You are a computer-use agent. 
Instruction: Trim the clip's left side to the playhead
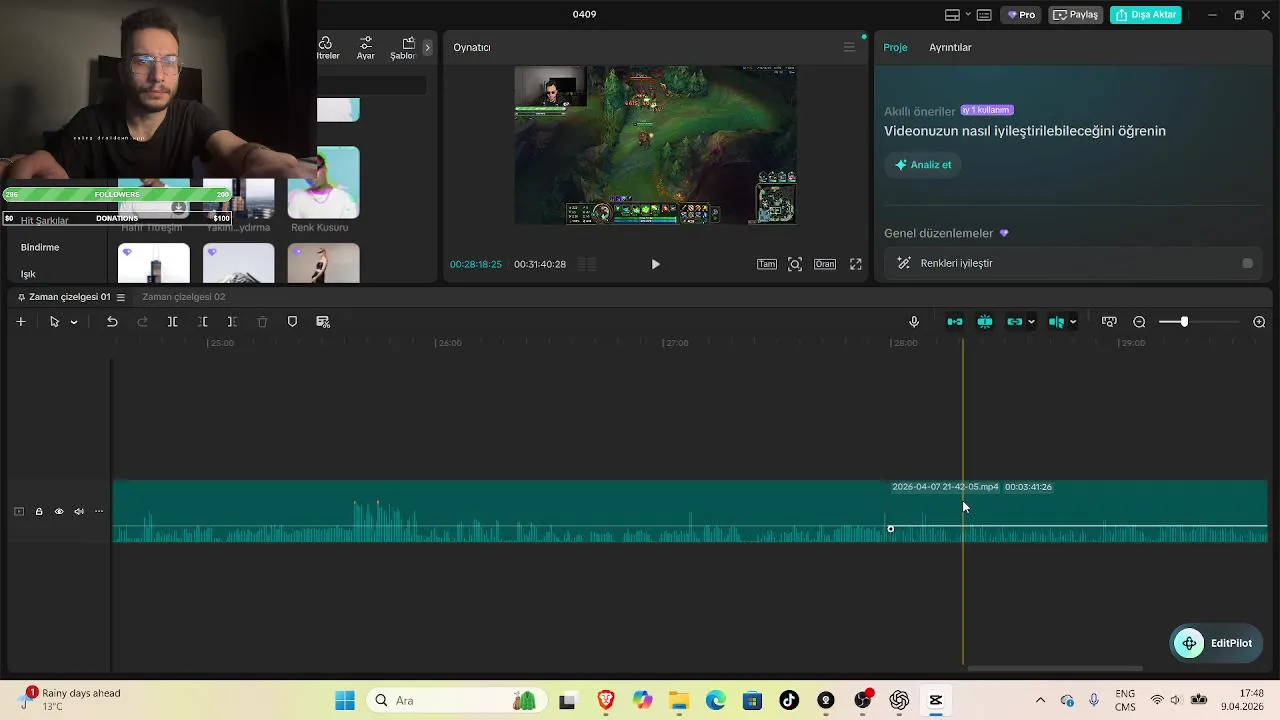click(203, 322)
